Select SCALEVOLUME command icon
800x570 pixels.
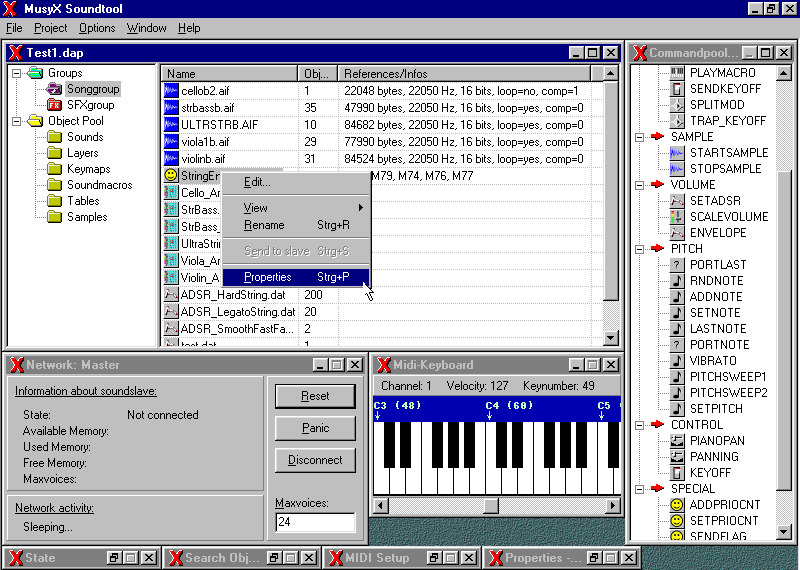tap(677, 216)
